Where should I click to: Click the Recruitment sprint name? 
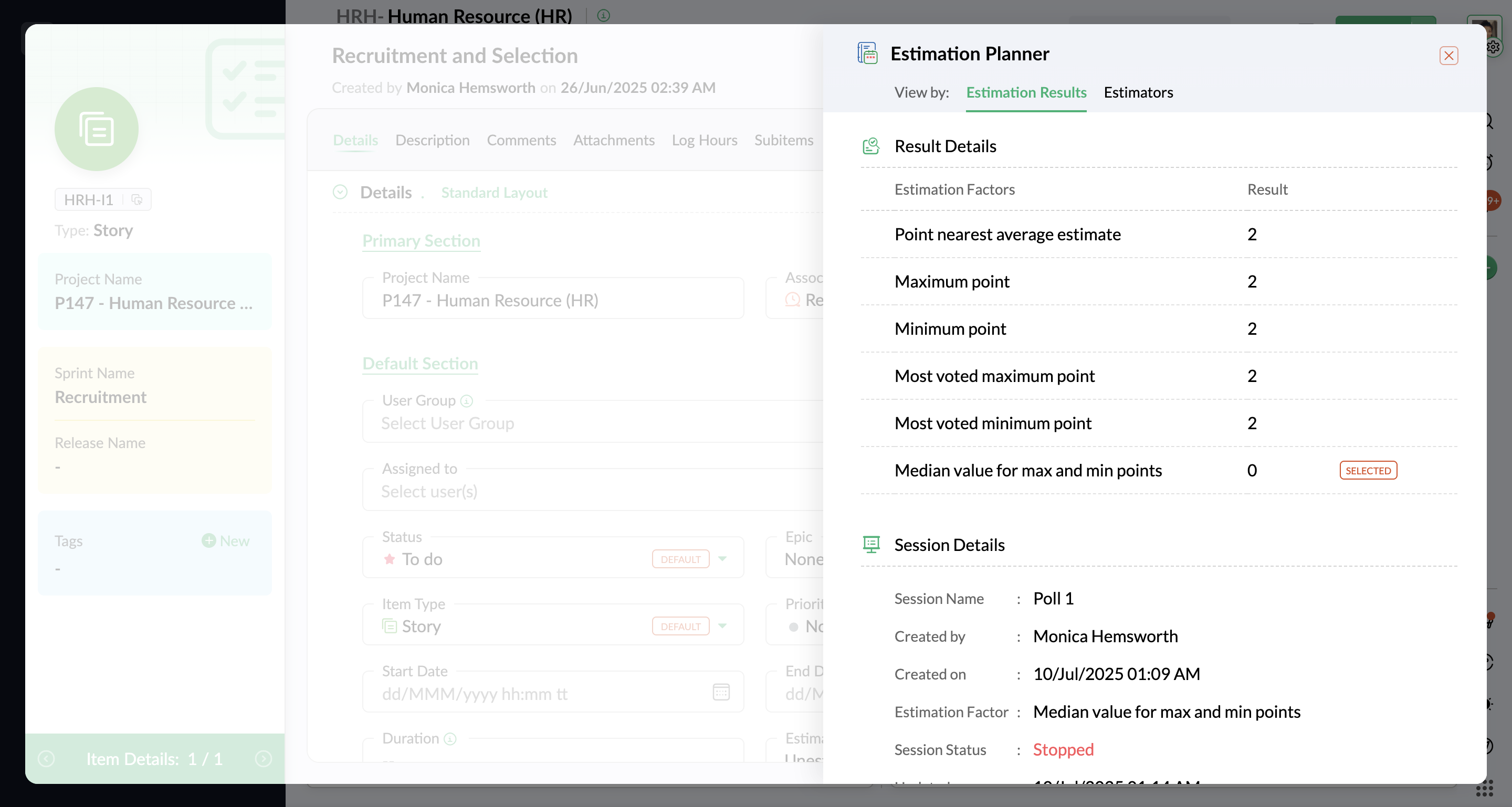point(100,397)
